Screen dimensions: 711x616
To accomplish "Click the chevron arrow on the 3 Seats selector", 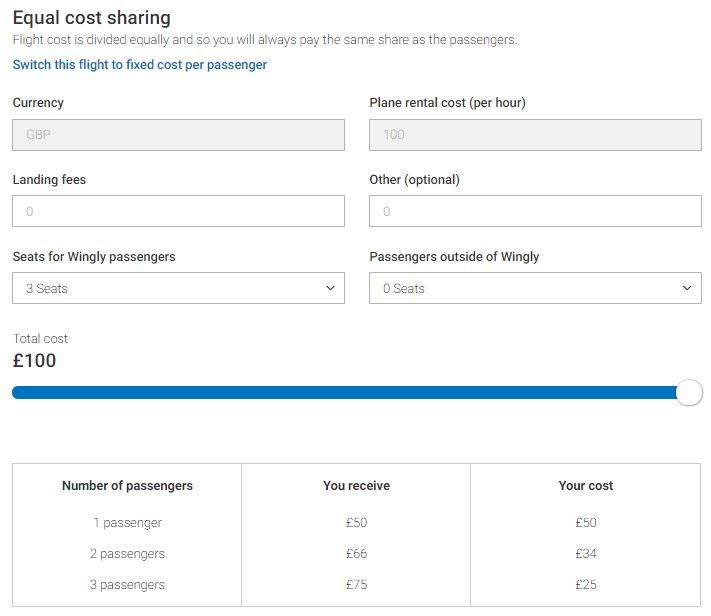I will point(331,288).
